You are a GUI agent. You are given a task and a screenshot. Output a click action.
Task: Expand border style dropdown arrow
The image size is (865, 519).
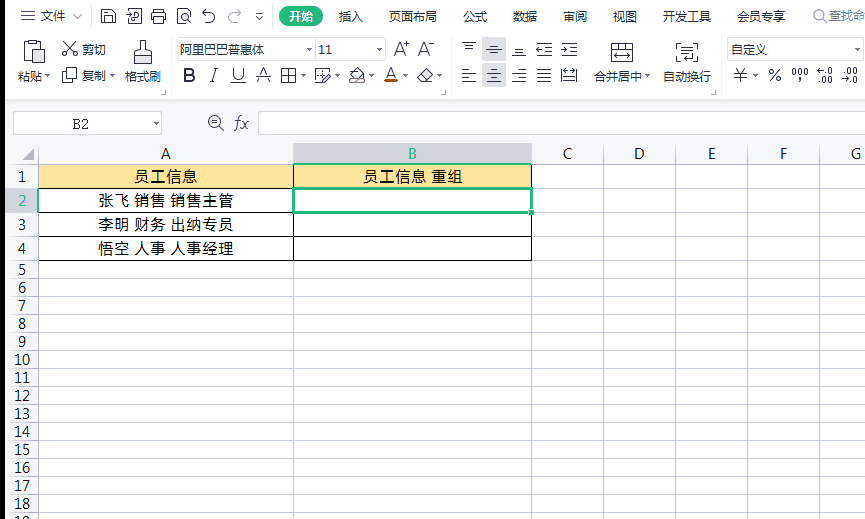click(303, 76)
